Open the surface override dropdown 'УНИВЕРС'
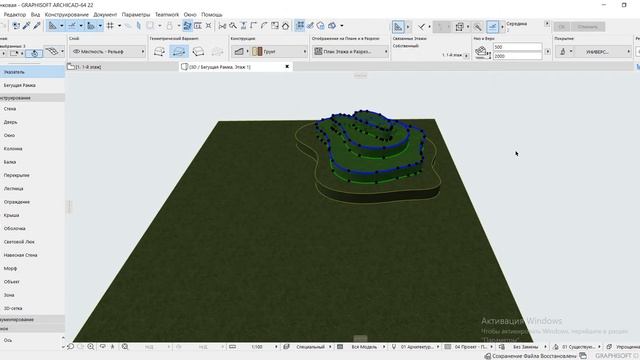This screenshot has width=640, height=360. (x=603, y=52)
